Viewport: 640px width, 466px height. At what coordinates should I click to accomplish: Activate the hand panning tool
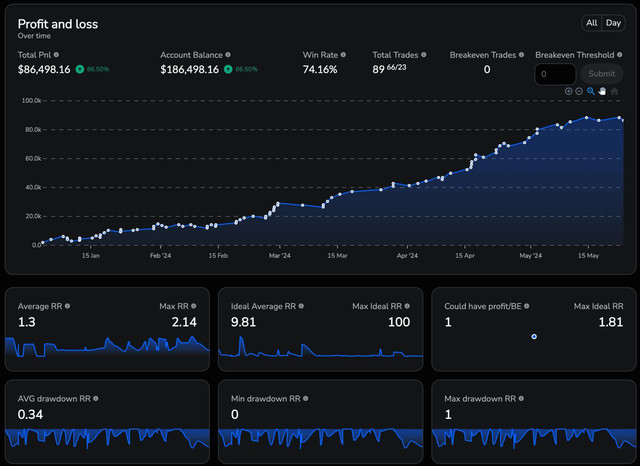click(602, 91)
